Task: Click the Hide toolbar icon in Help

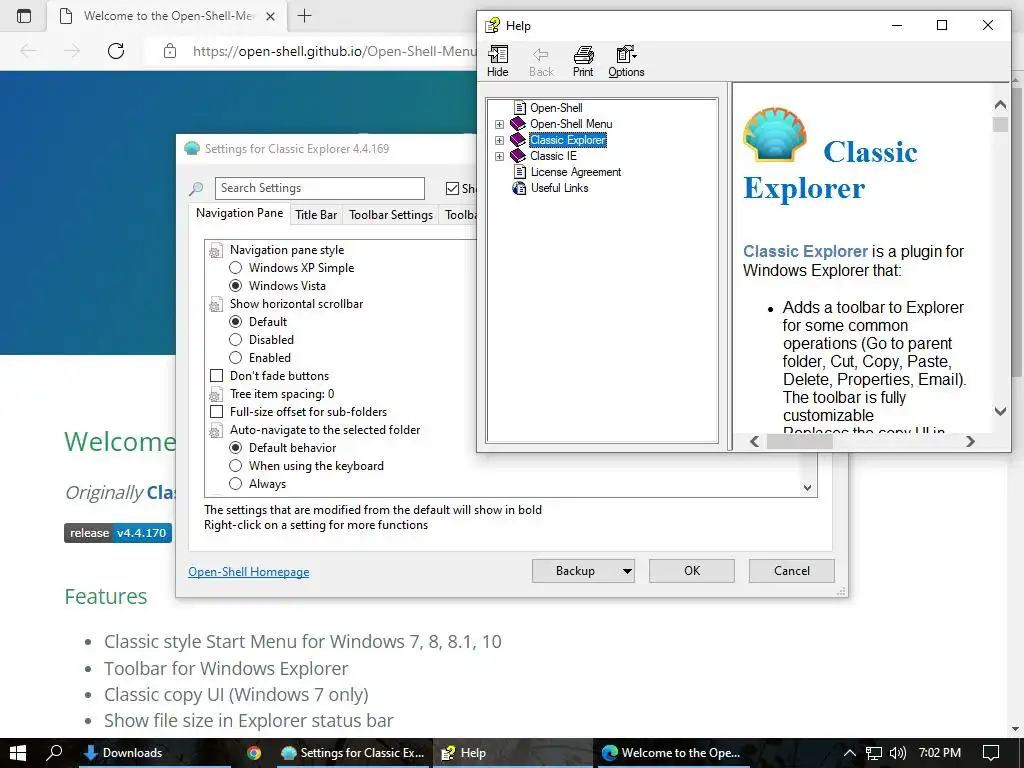Action: (x=498, y=55)
